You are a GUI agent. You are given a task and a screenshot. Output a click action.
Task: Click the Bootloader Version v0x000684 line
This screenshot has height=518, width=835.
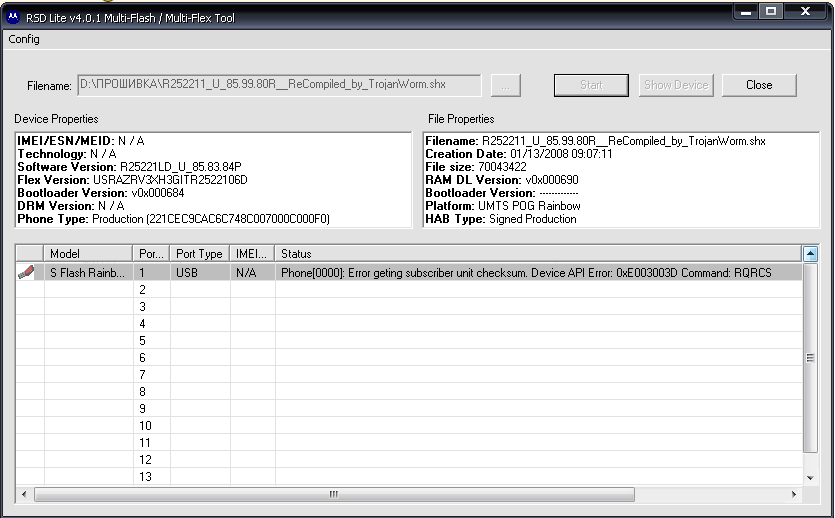pos(101,193)
